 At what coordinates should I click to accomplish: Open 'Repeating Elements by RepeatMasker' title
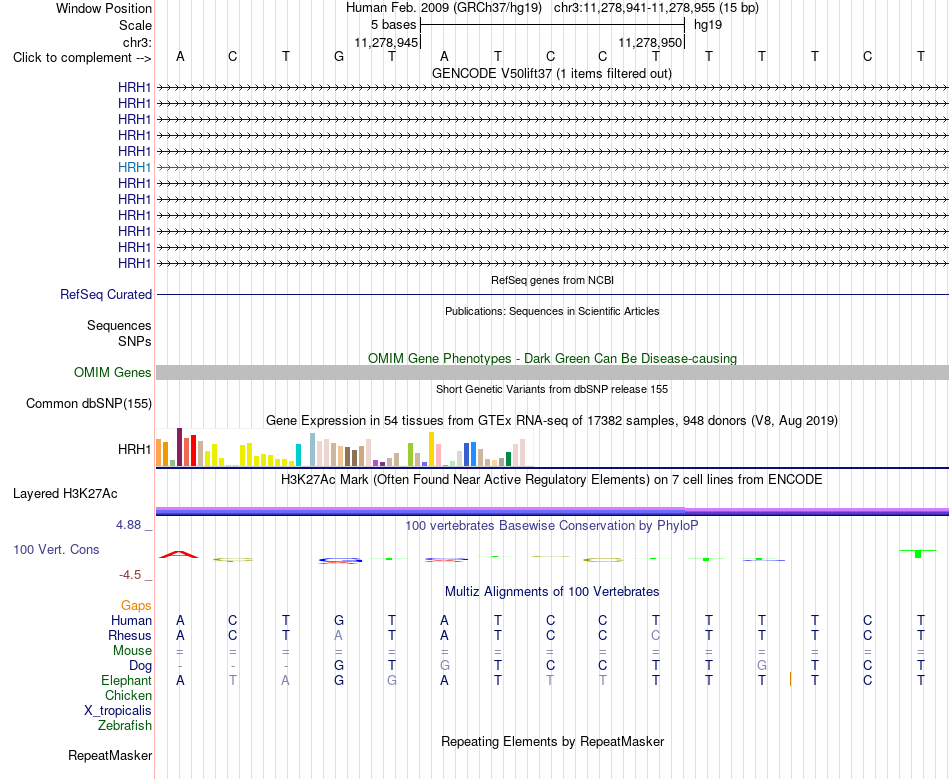pos(552,742)
